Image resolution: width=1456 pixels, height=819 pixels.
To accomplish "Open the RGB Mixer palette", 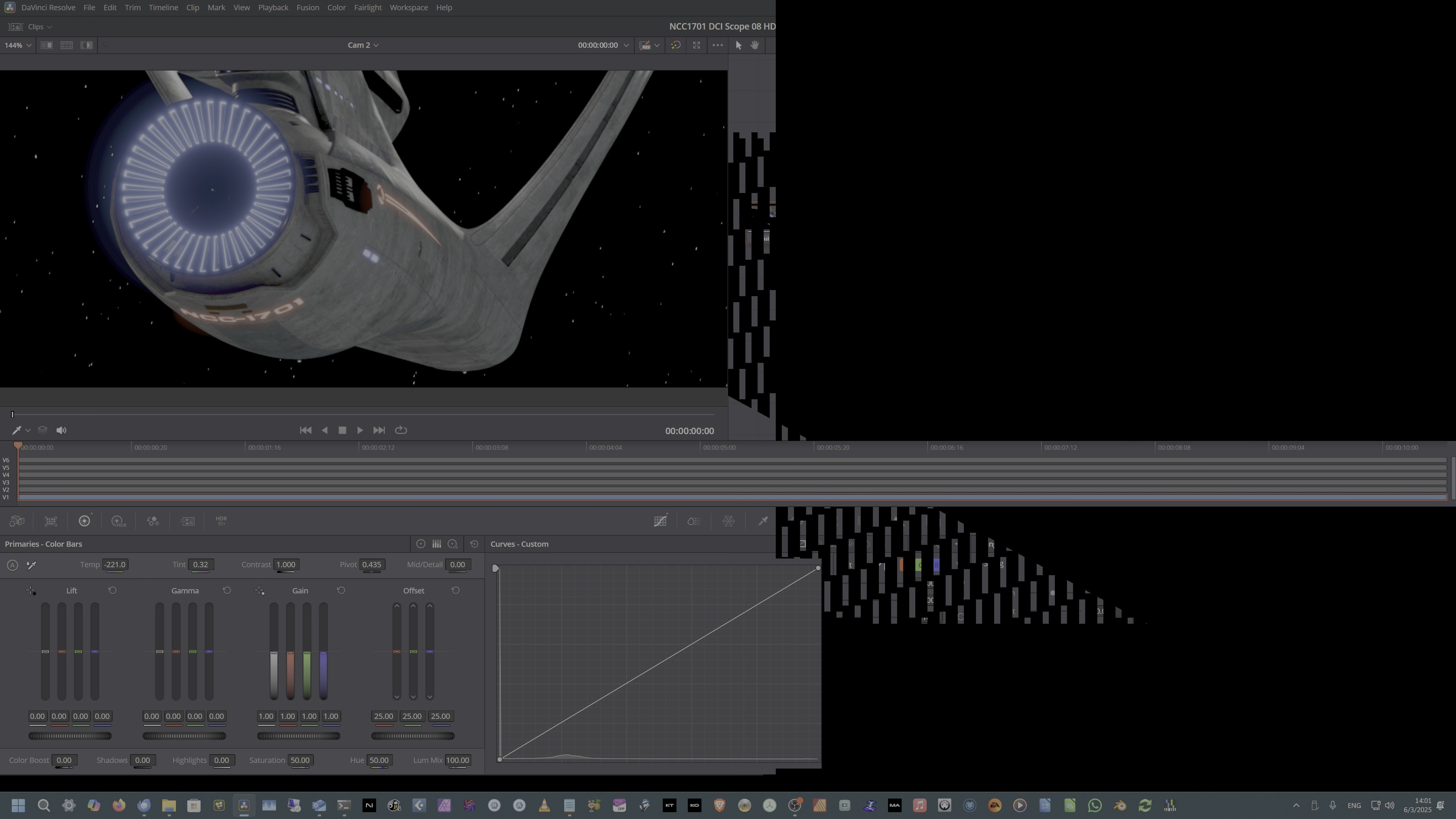I will [x=152, y=521].
